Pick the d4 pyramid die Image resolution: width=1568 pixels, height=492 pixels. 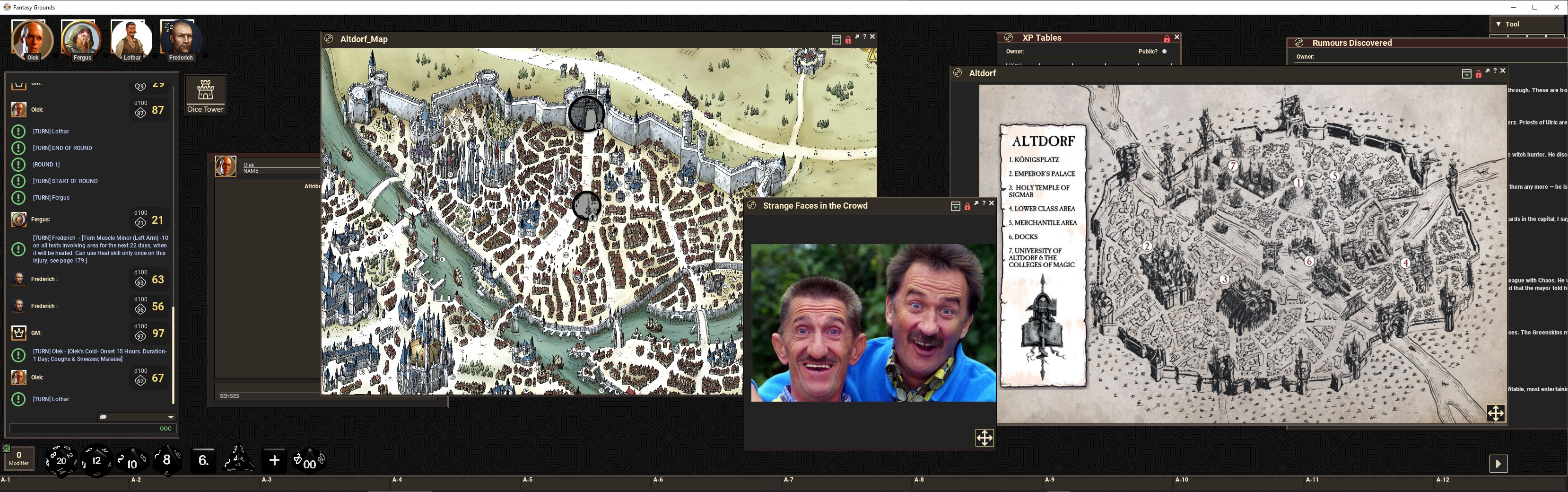coord(239,459)
